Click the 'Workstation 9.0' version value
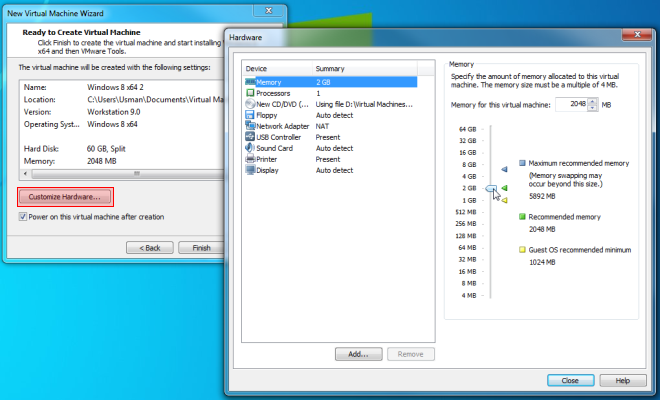The height and width of the screenshot is (400, 660). coord(114,112)
